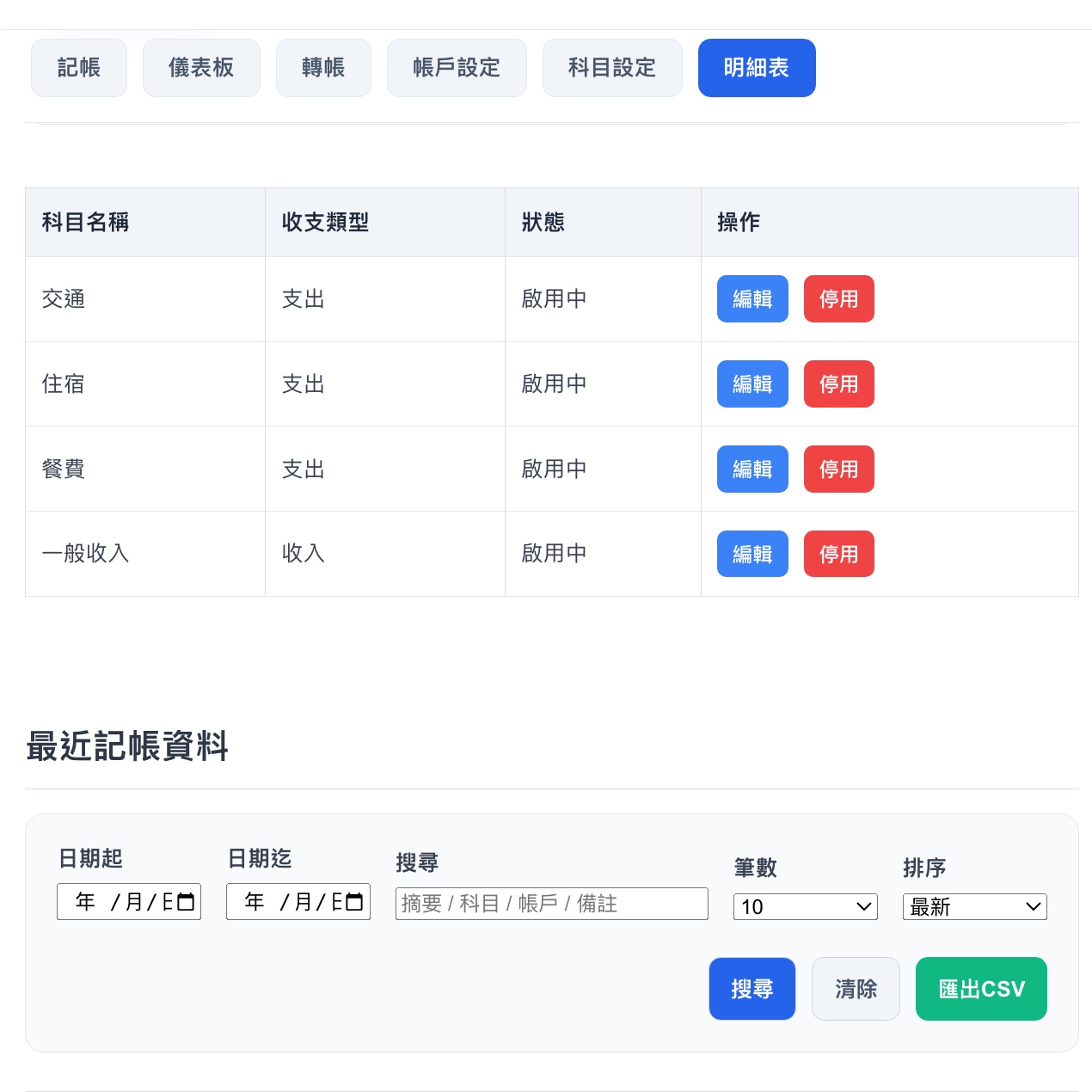Open calendar picker in 日期迄 field
The image size is (1092, 1092).
click(x=354, y=902)
